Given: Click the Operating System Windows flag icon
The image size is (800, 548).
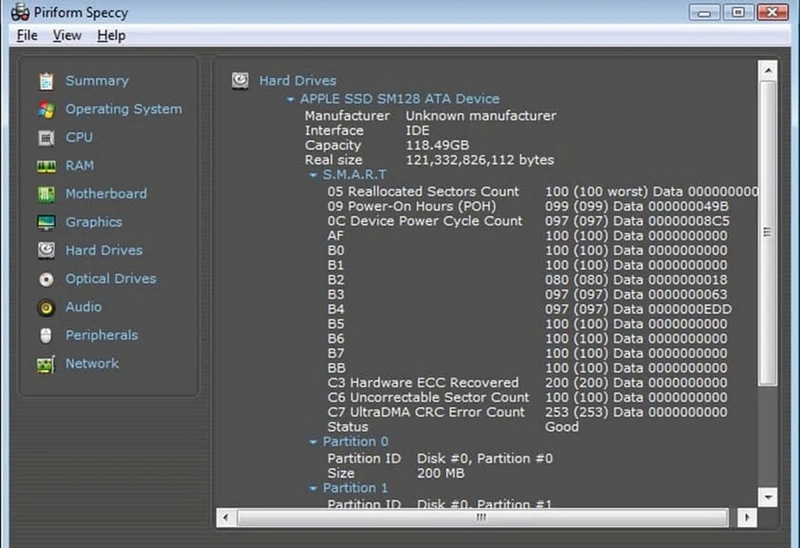Looking at the screenshot, I should (46, 109).
